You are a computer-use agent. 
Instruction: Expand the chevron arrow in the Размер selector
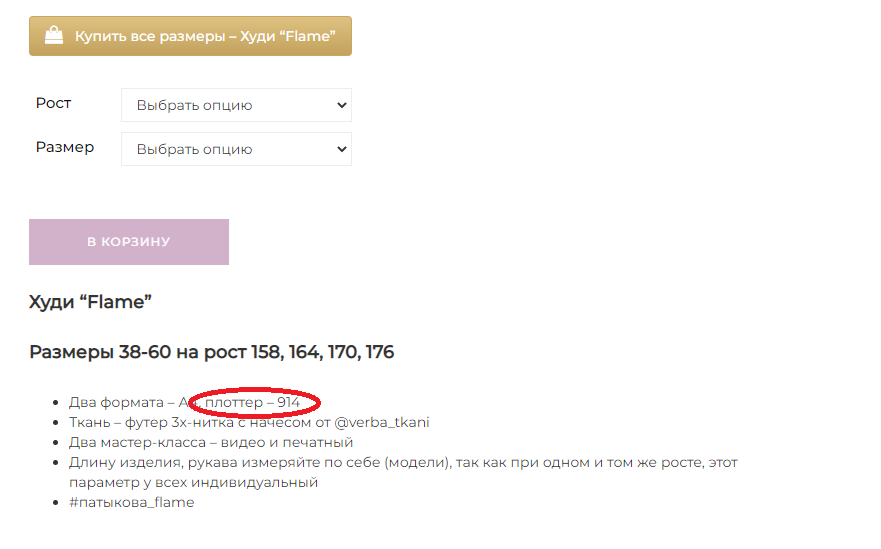341,149
